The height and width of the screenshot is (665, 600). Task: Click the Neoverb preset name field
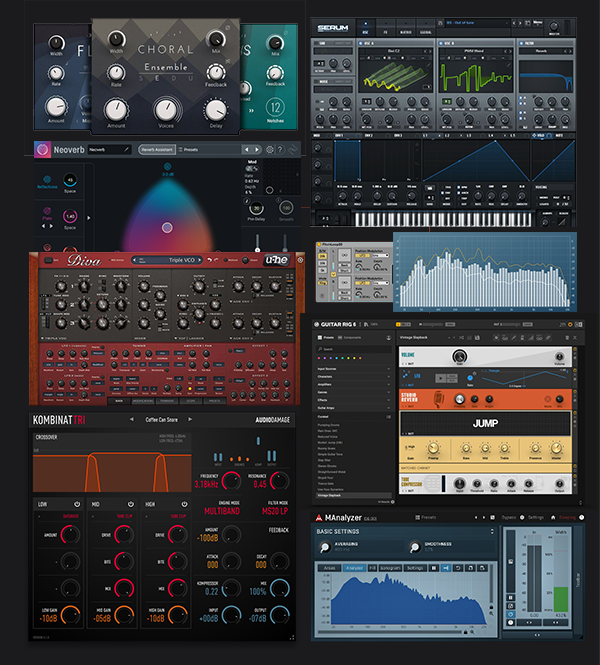tap(109, 149)
